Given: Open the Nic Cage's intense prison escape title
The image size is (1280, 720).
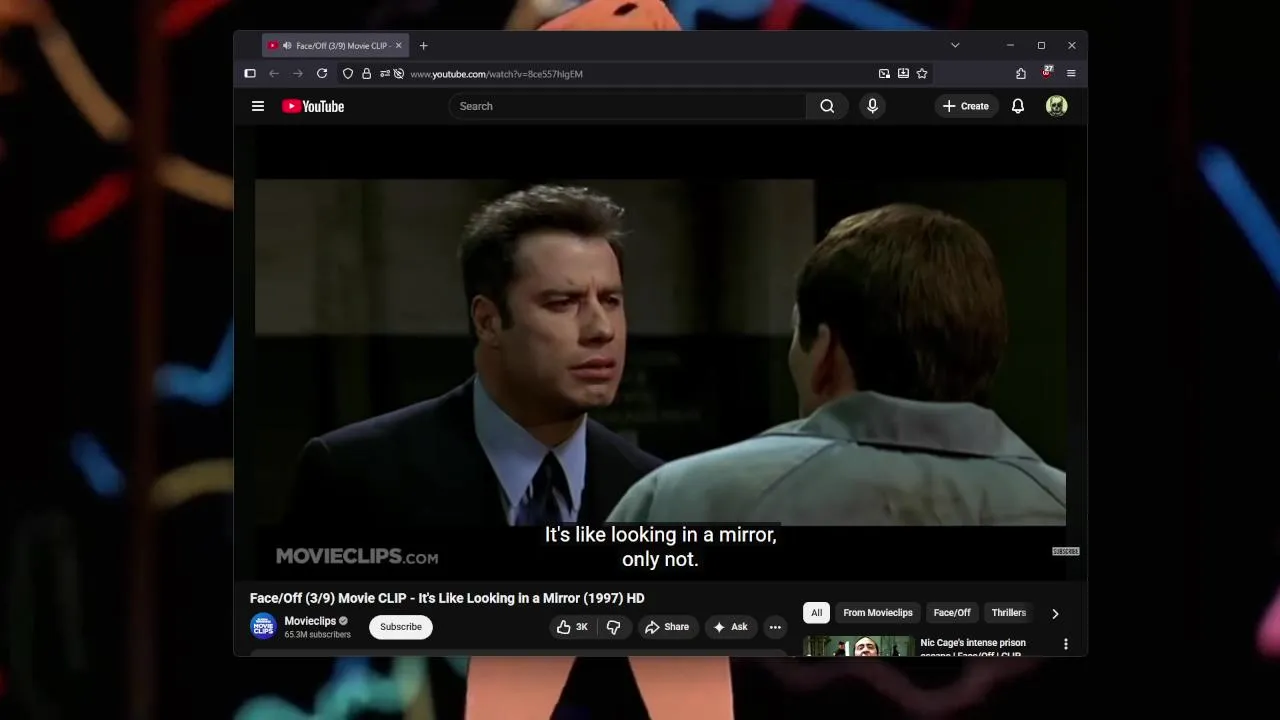Looking at the screenshot, I should click(x=971, y=648).
